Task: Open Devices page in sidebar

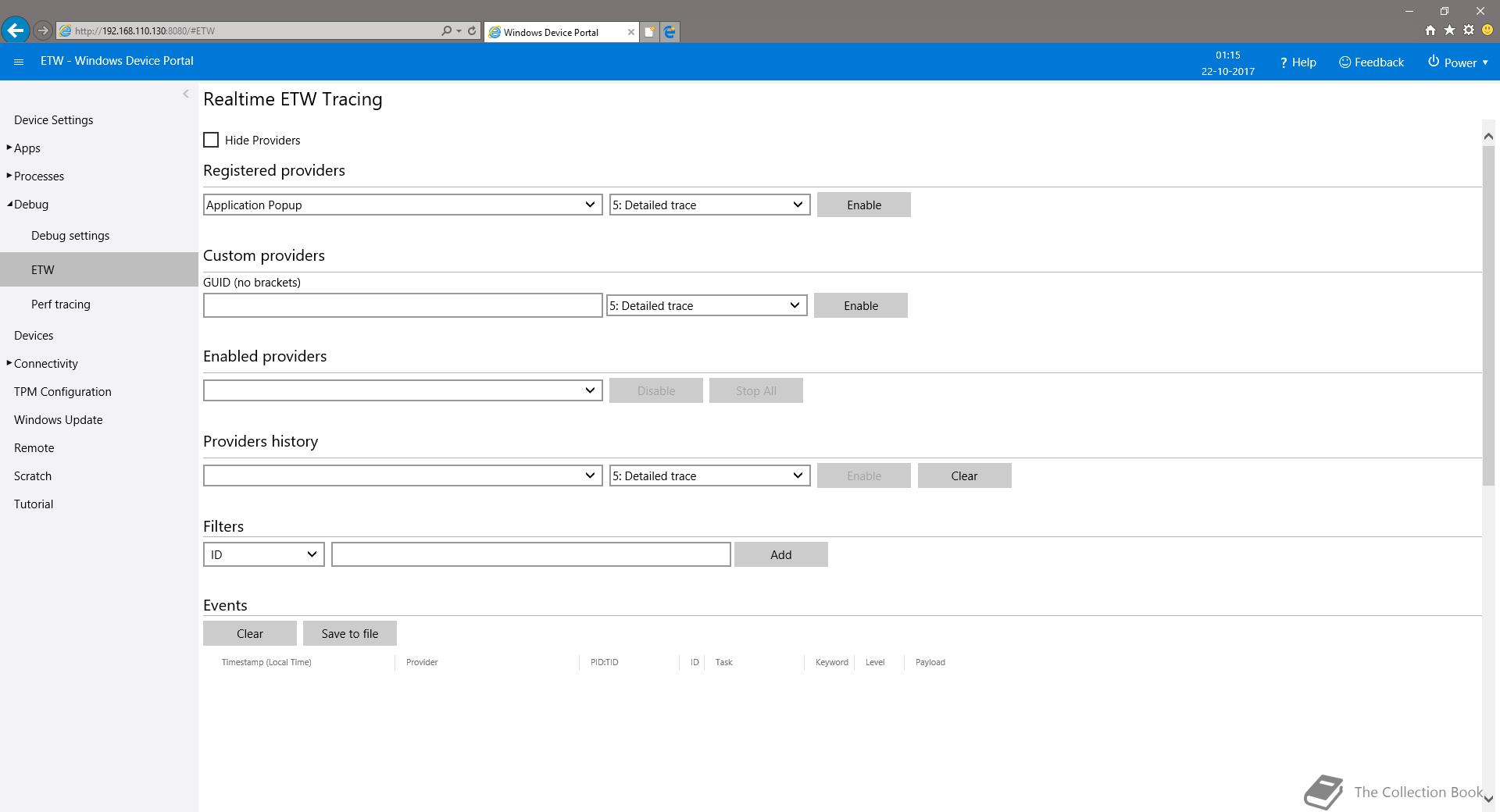Action: tap(34, 335)
